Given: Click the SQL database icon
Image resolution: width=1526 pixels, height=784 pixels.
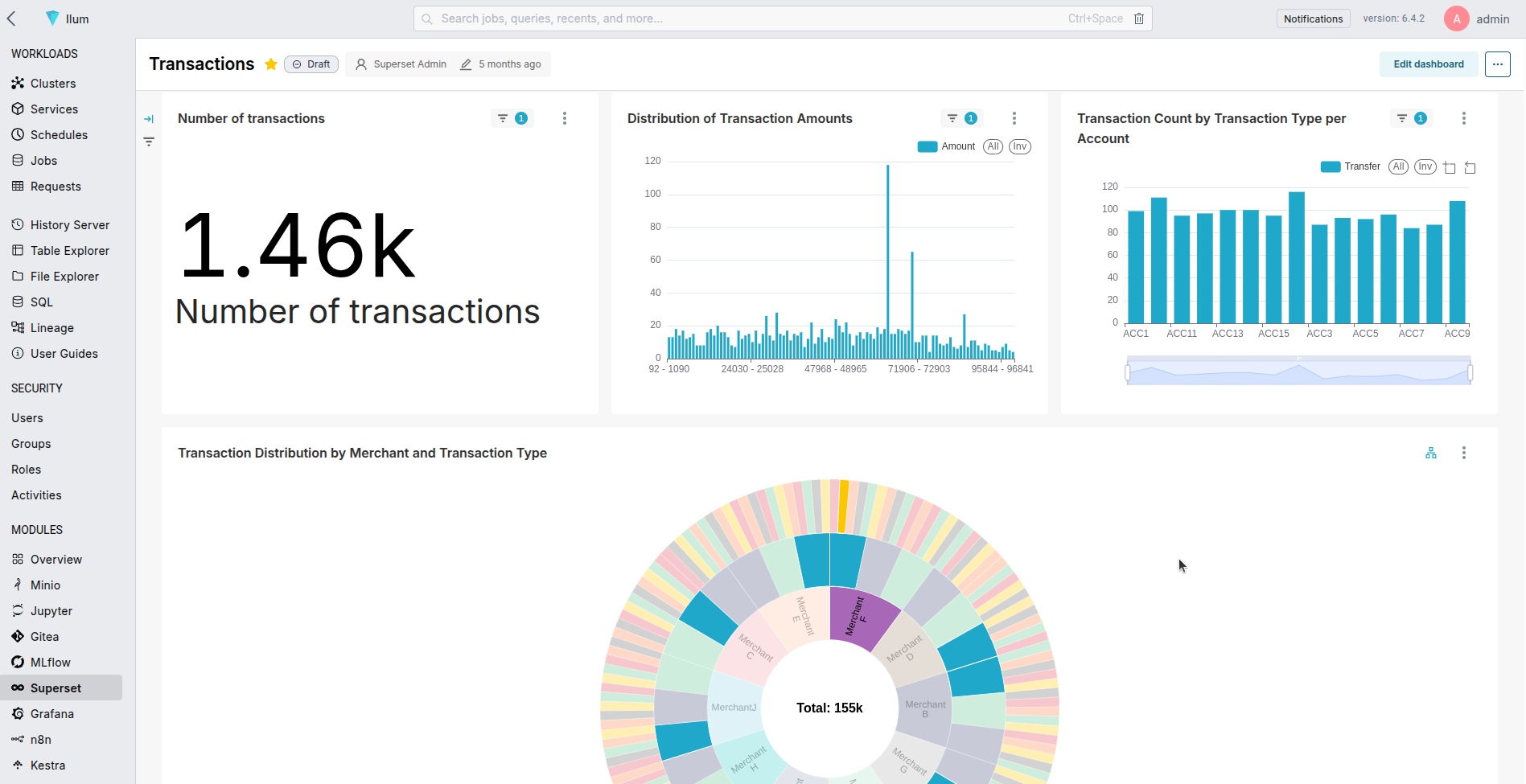Looking at the screenshot, I should pos(18,302).
